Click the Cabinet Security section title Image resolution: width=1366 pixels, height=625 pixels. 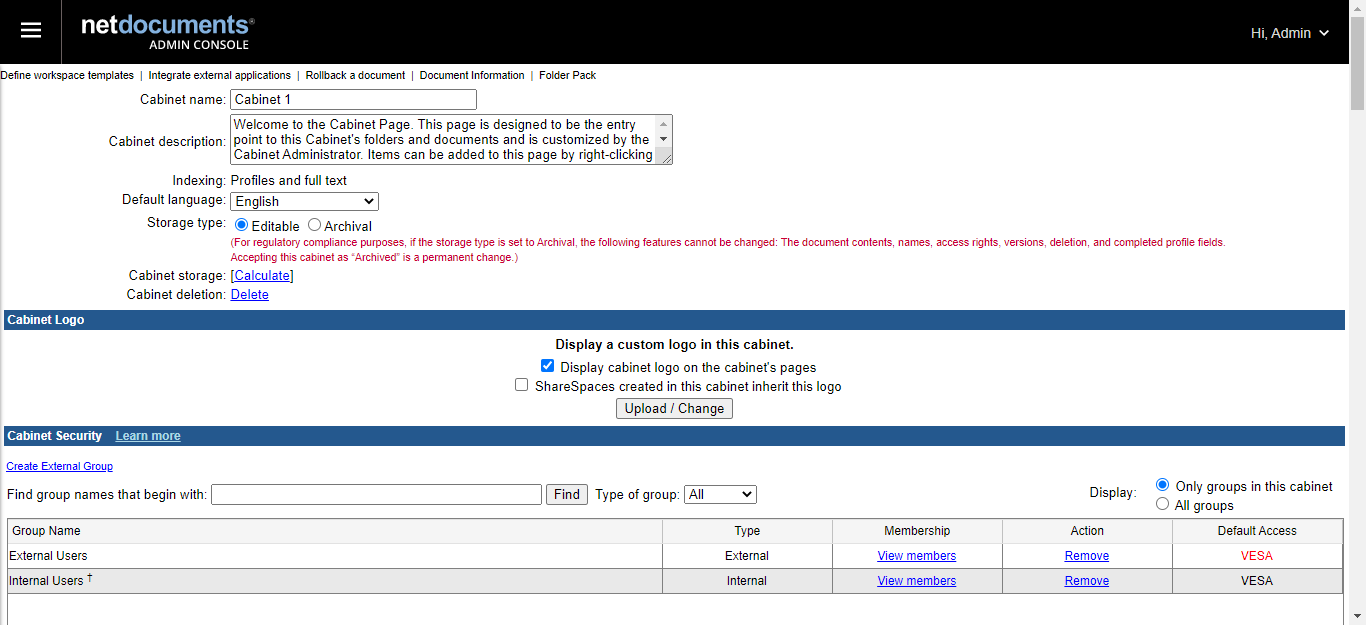tap(54, 436)
